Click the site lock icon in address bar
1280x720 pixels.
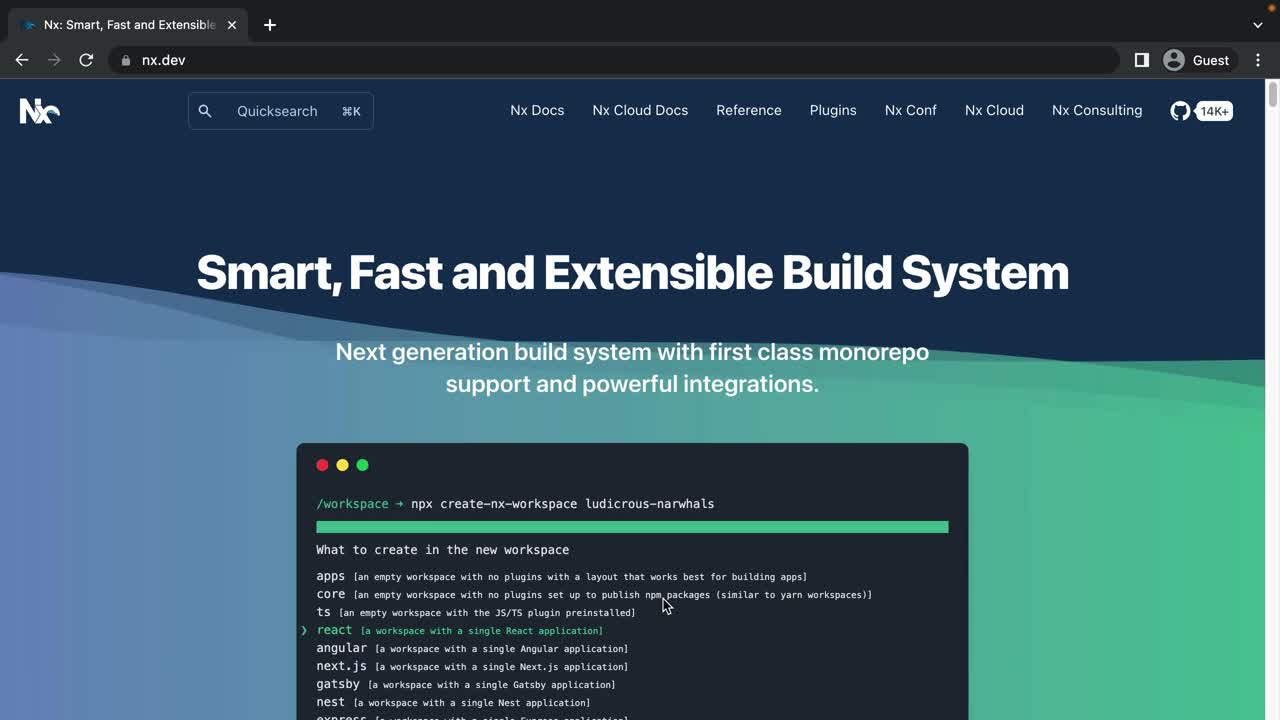point(126,60)
